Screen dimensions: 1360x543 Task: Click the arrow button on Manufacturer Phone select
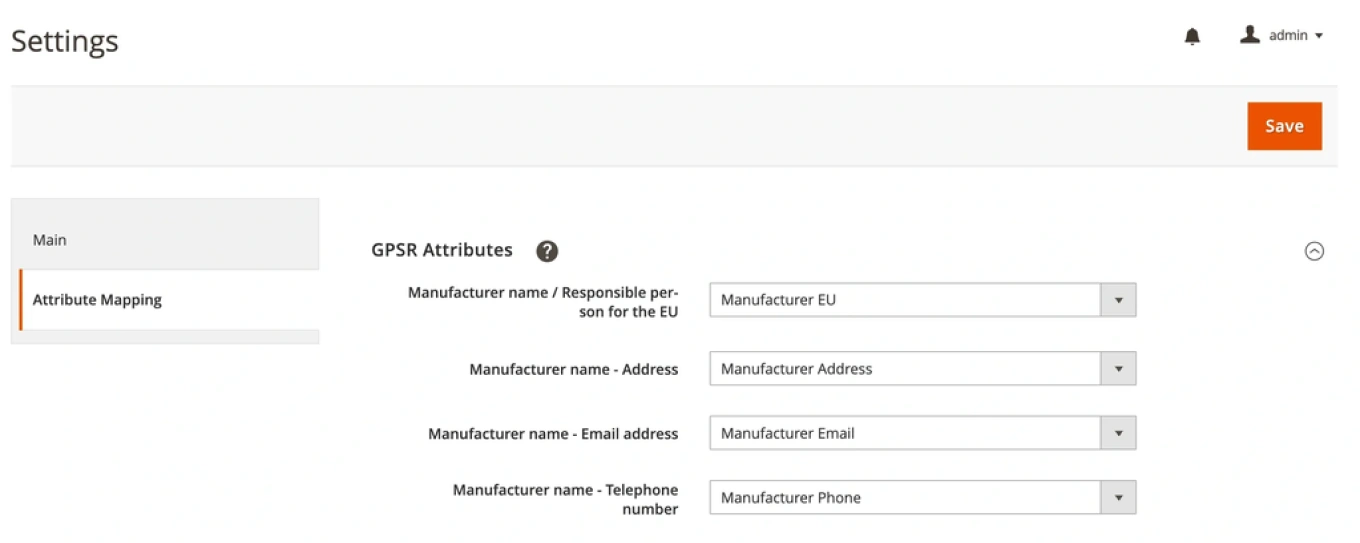(1118, 498)
